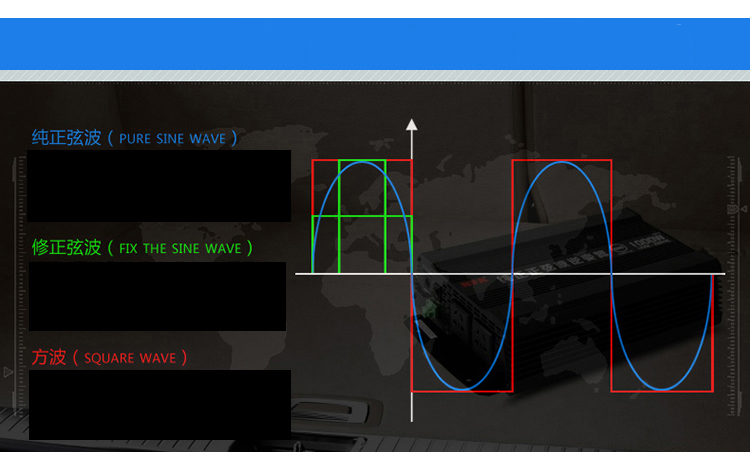
Task: Click the upward arrowhead on the vertical axis
Action: [x=411, y=125]
